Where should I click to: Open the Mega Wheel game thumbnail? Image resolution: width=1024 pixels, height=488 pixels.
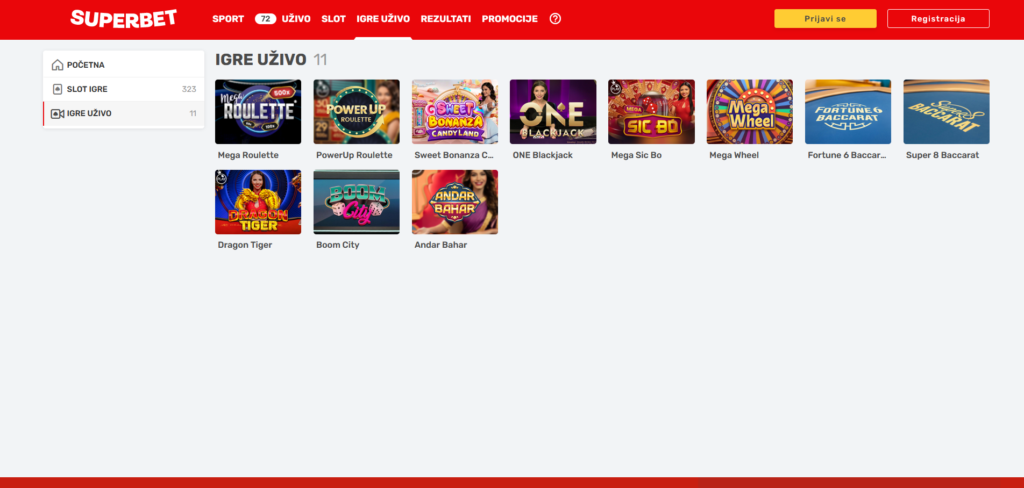point(750,112)
